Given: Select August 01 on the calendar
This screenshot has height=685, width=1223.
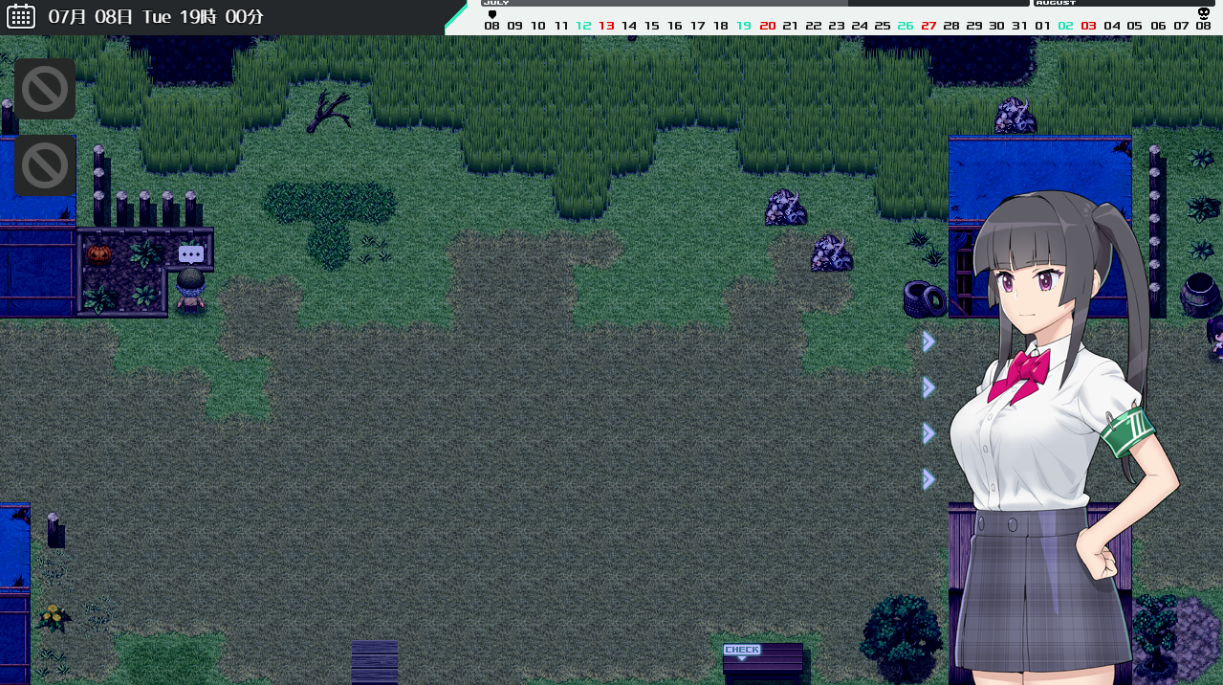Looking at the screenshot, I should (x=1042, y=26).
